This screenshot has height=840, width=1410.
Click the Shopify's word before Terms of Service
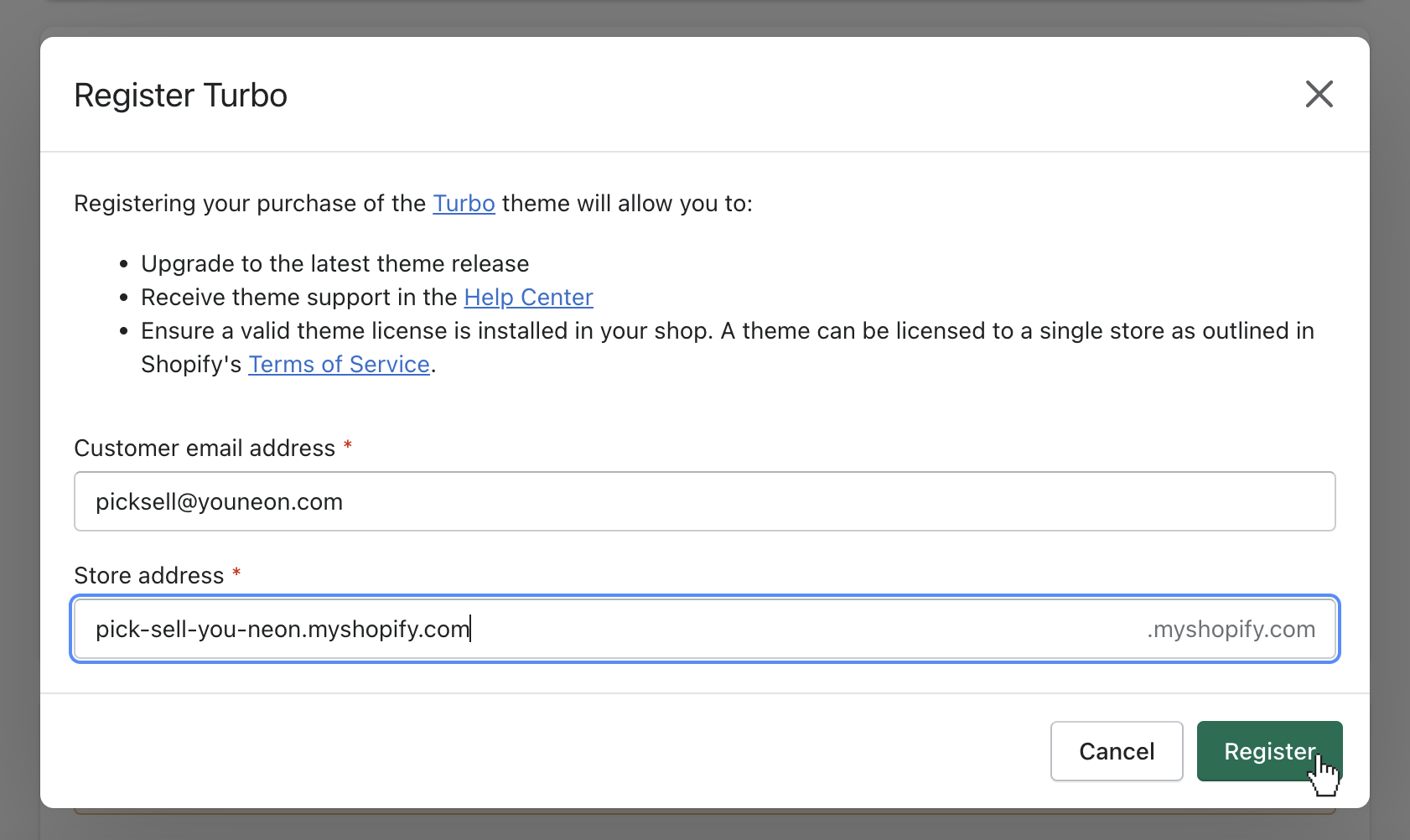(x=191, y=365)
